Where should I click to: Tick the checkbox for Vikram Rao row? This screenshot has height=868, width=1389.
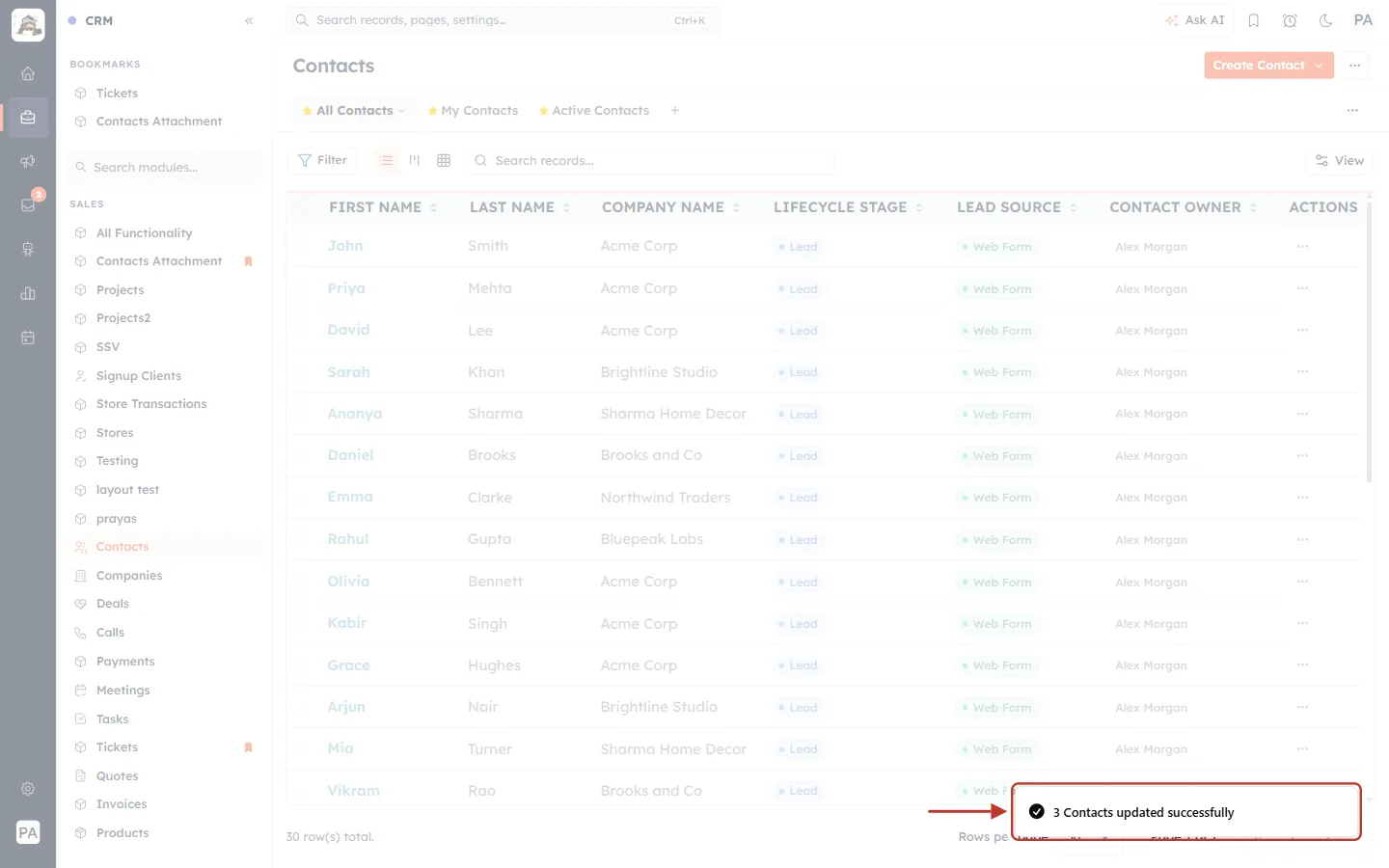[302, 791]
